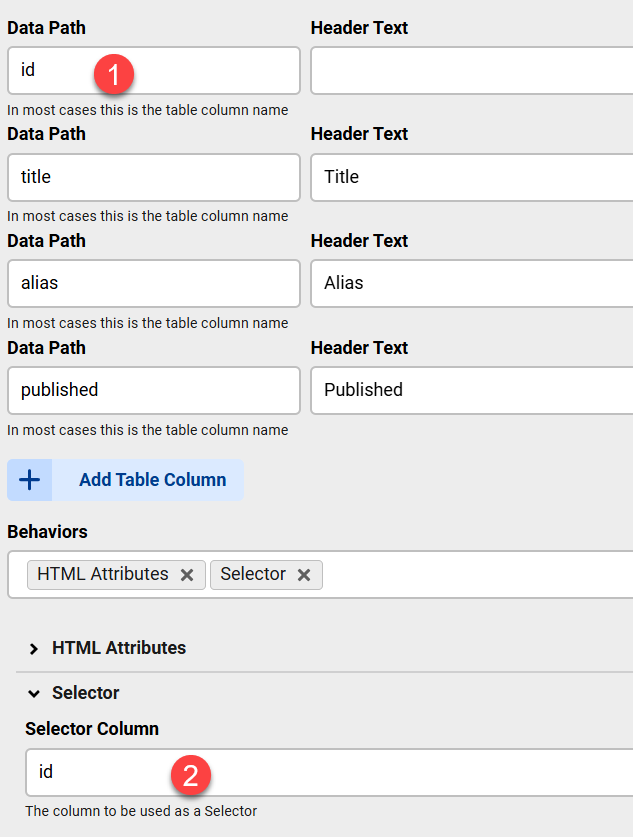
Task: Open the Behaviors selection field
Action: pyautogui.click(x=450, y=574)
